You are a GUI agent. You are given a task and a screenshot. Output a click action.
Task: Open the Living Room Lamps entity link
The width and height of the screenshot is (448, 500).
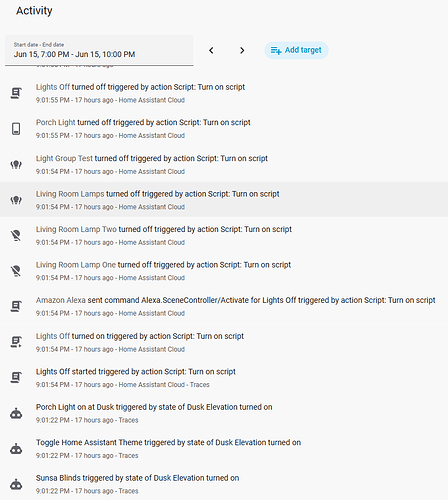tap(70, 194)
